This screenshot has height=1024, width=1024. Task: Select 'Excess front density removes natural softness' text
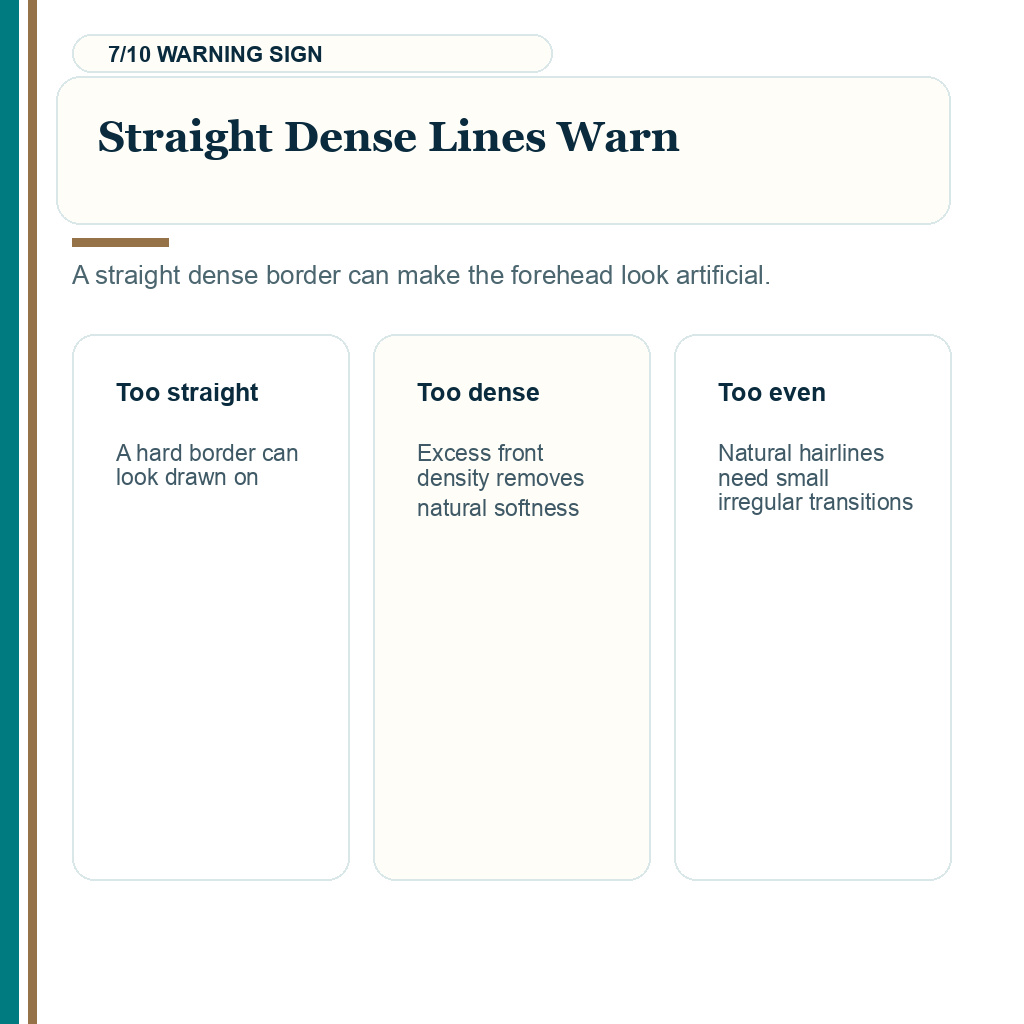(x=500, y=480)
